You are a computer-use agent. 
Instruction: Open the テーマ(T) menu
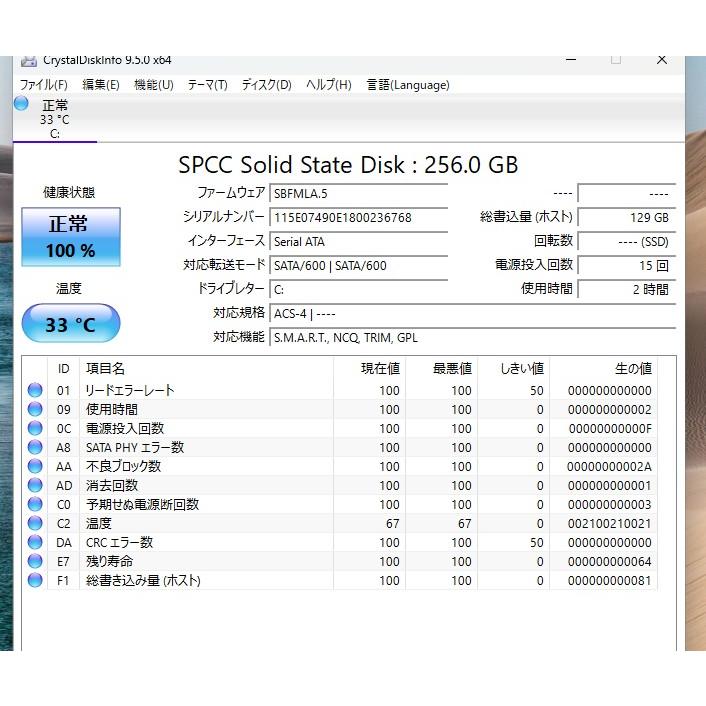pyautogui.click(x=208, y=85)
